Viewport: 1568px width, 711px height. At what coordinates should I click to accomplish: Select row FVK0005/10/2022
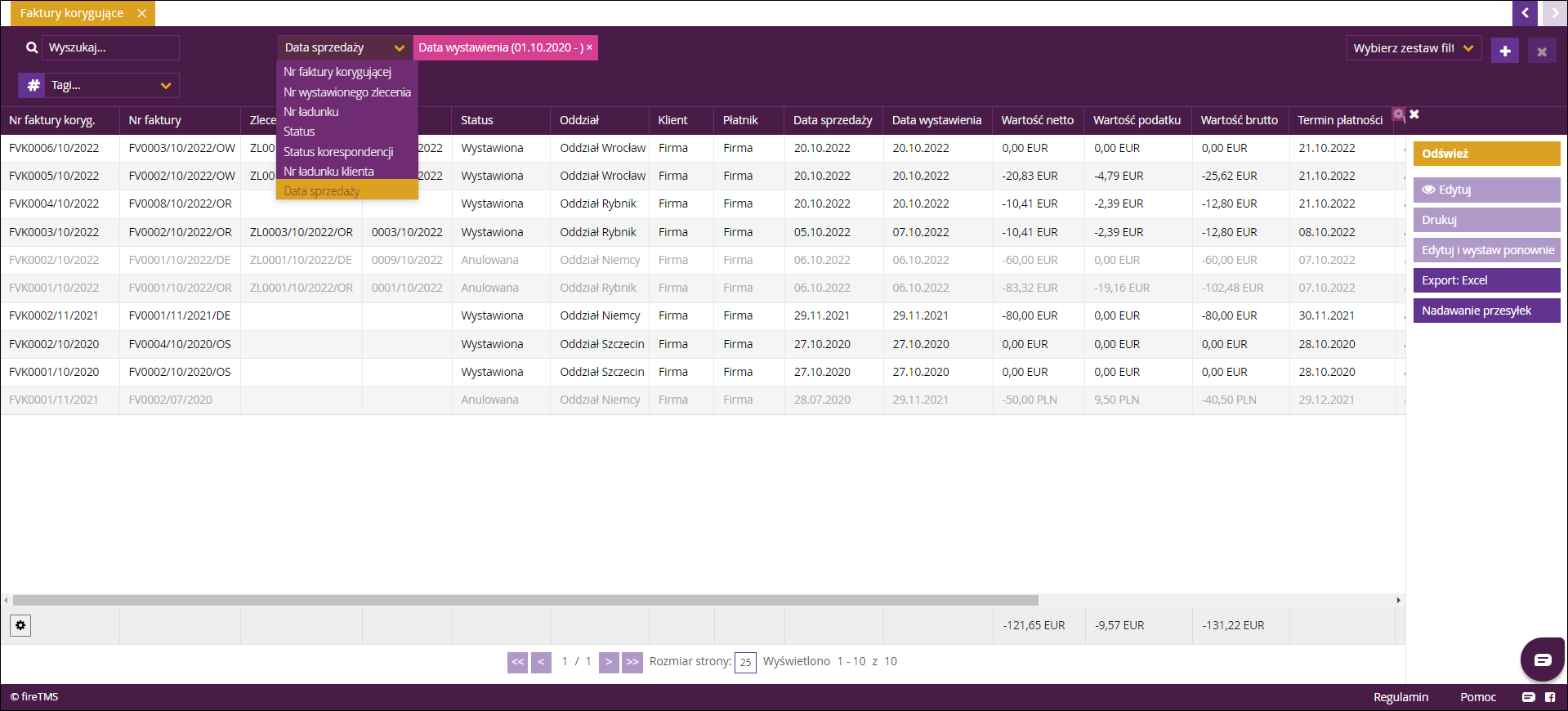(703, 176)
